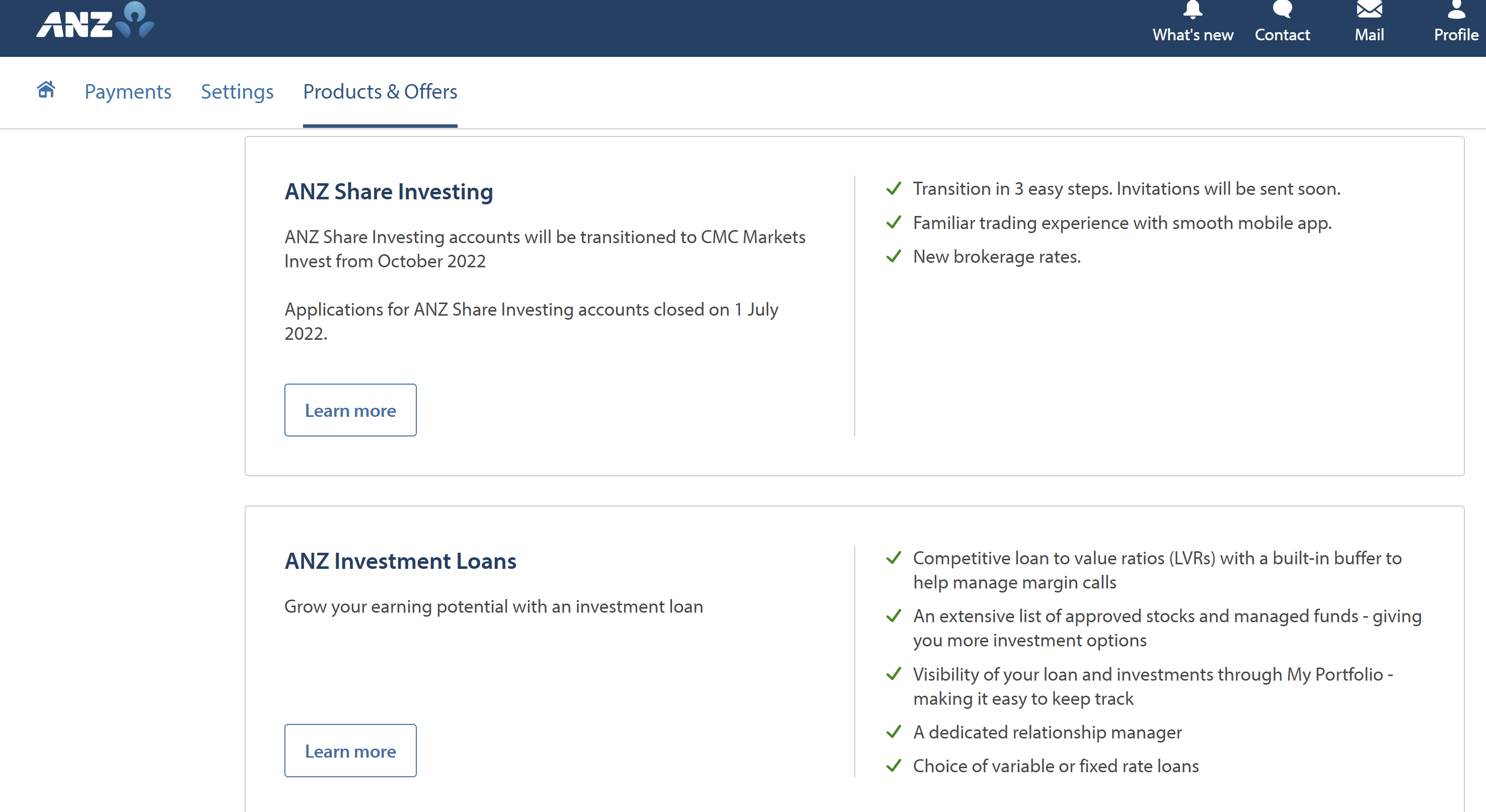Image resolution: width=1486 pixels, height=812 pixels.
Task: Open the Settings menu
Action: 237,92
